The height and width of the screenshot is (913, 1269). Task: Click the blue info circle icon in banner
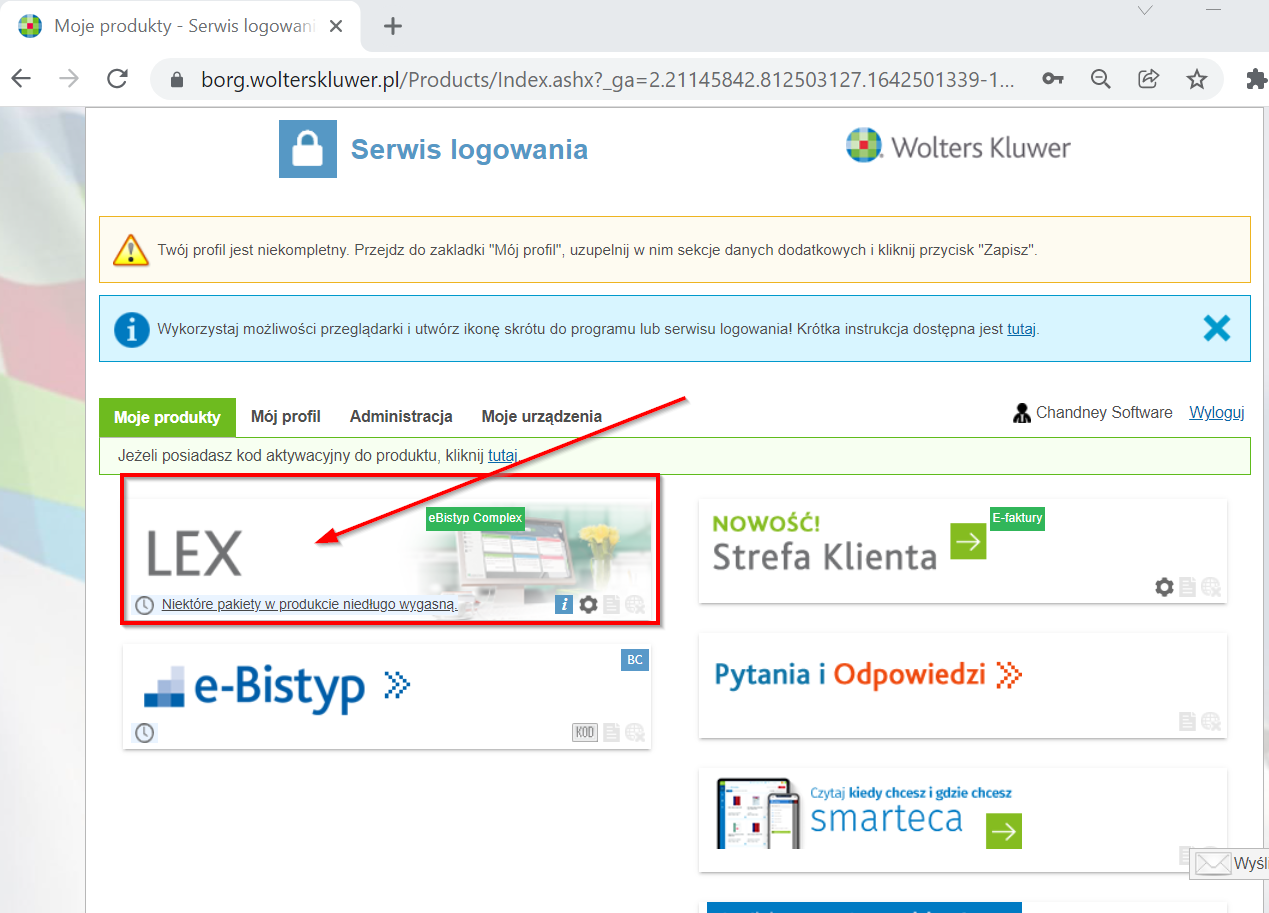[x=132, y=329]
